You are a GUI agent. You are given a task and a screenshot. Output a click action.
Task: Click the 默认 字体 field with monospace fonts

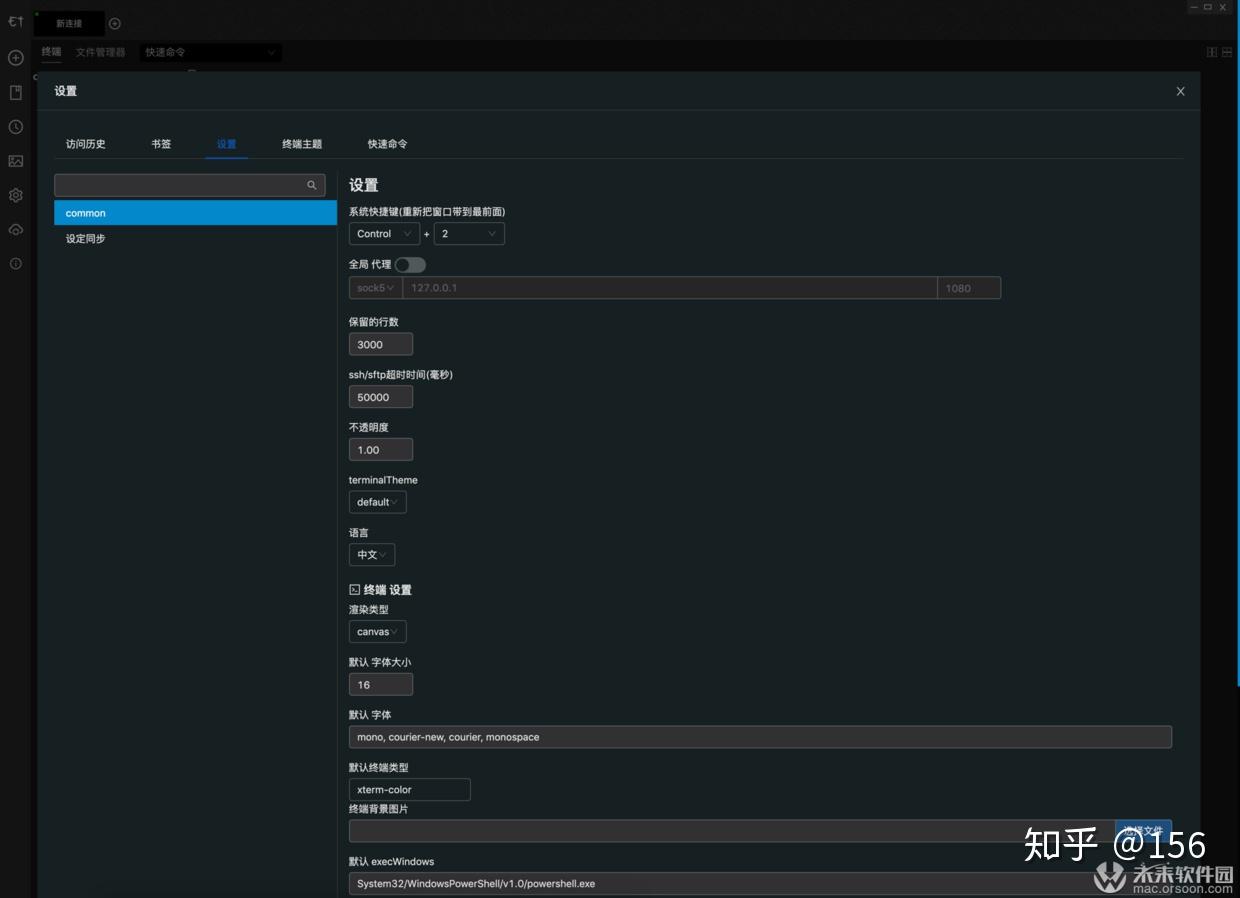[x=760, y=737]
